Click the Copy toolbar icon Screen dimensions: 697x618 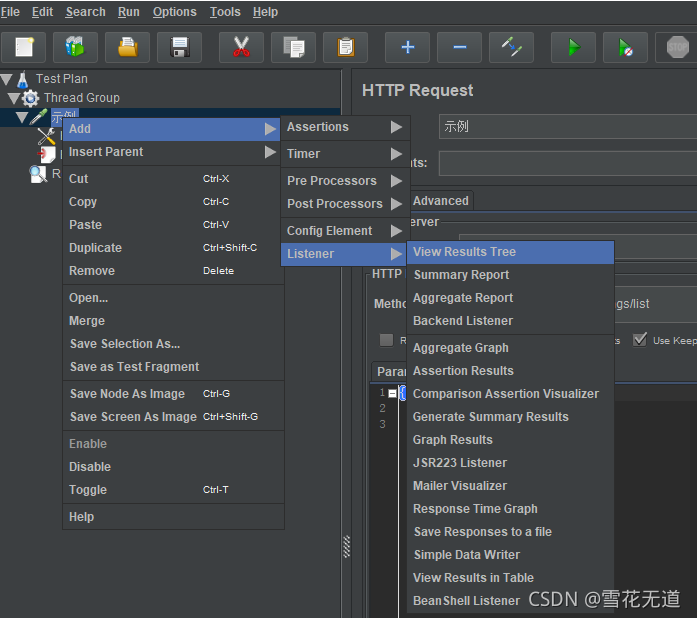point(293,47)
